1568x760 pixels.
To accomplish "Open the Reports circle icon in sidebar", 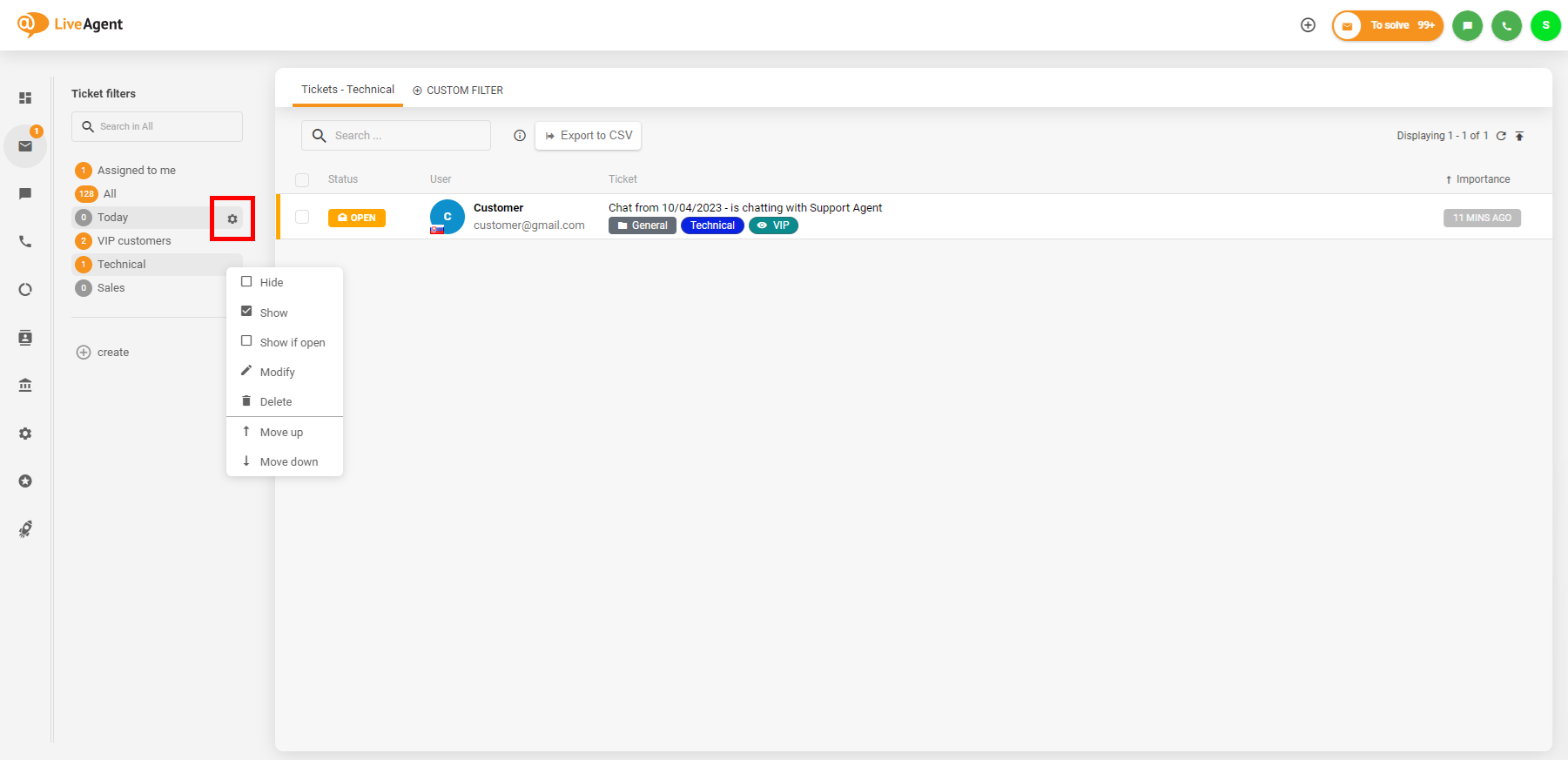I will 25,289.
